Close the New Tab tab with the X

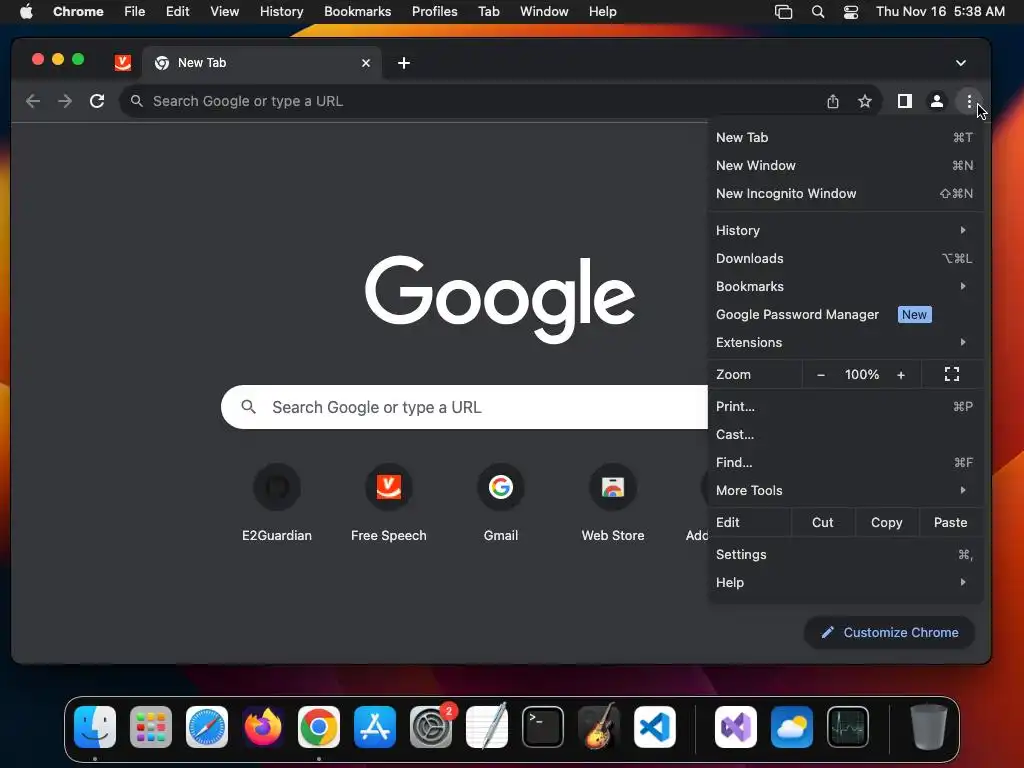pos(366,63)
